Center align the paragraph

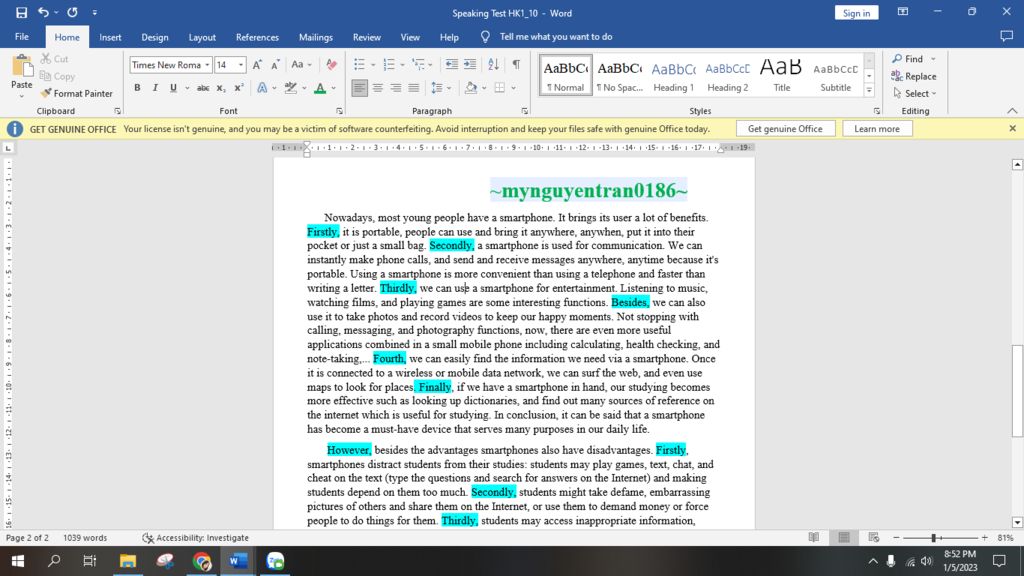pos(378,88)
